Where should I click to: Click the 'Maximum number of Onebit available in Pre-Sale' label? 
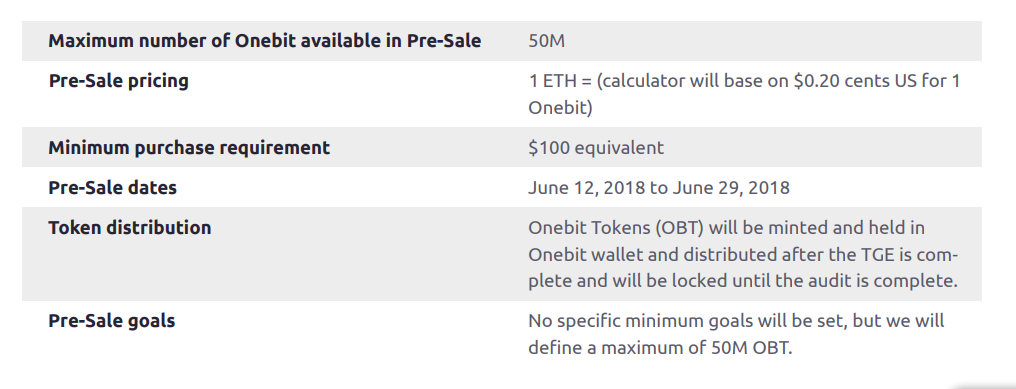tap(264, 41)
